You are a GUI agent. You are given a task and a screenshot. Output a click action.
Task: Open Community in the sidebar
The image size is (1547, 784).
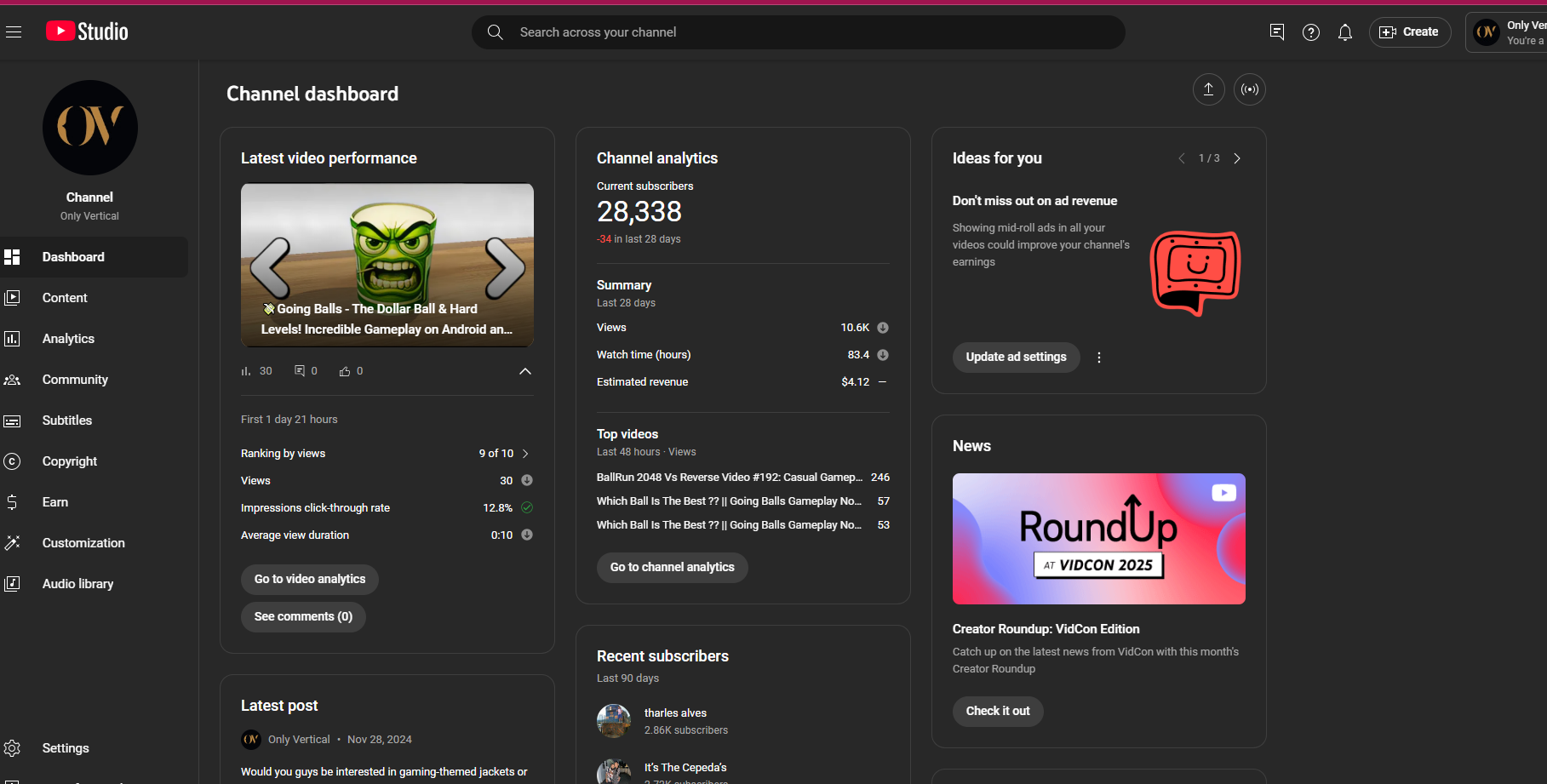(x=94, y=380)
